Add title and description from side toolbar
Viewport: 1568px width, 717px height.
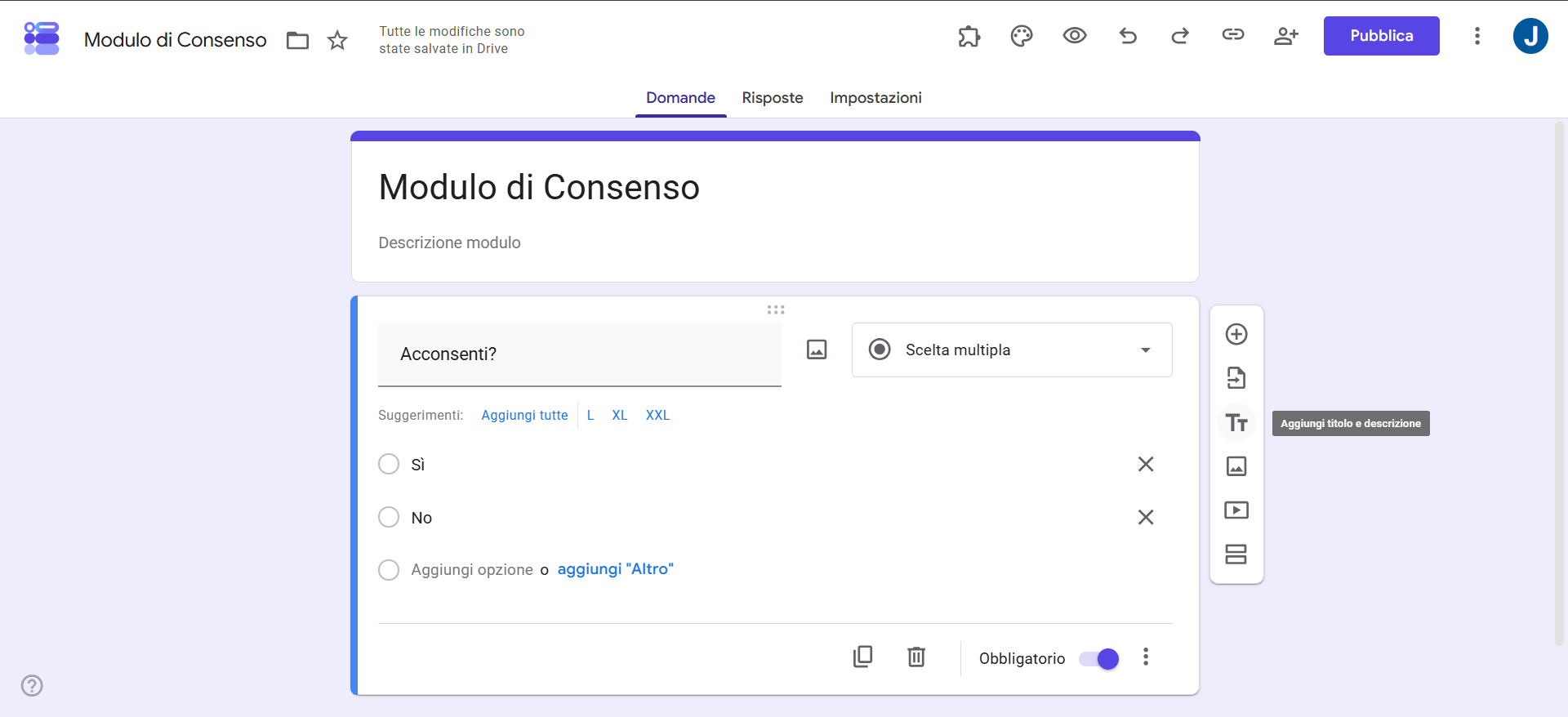tap(1236, 422)
